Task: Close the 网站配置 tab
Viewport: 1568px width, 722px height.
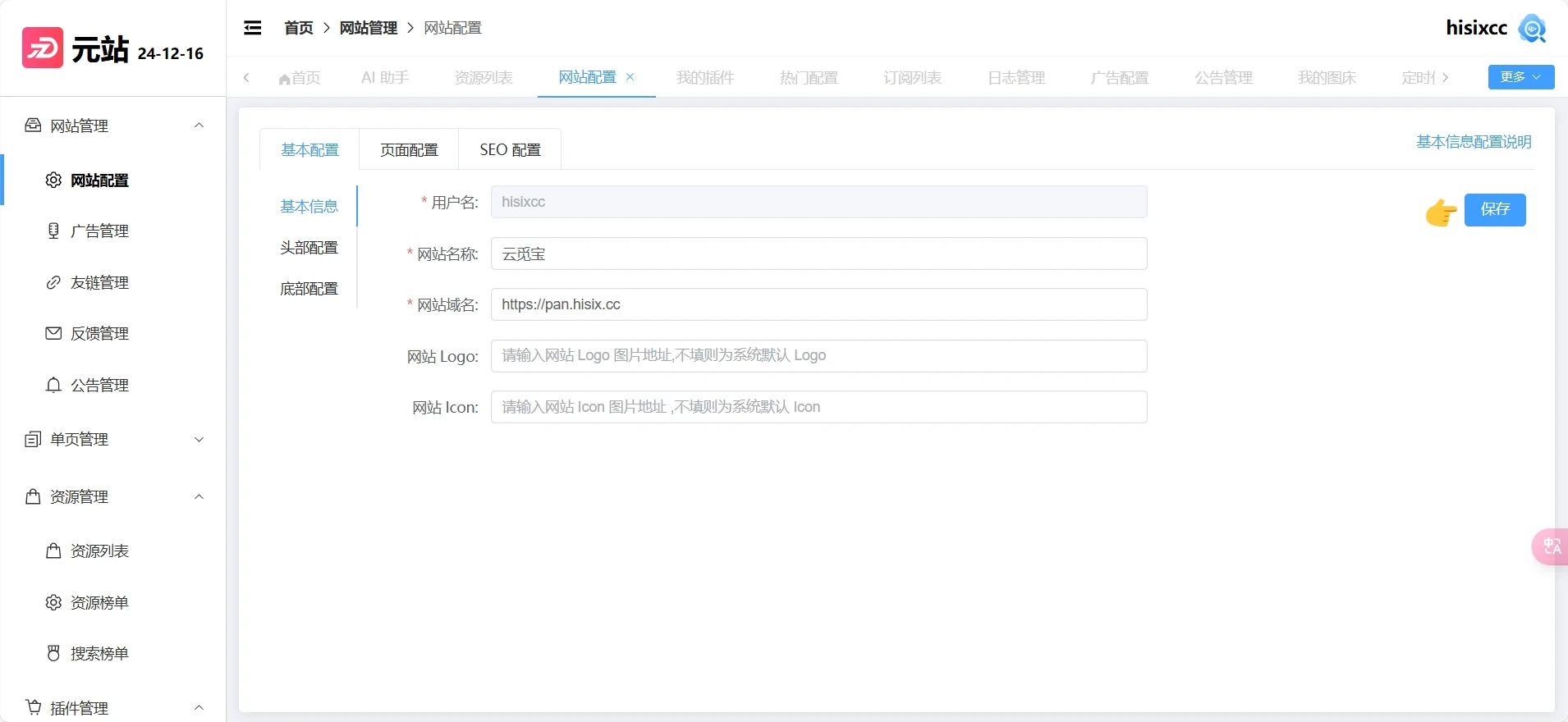Action: coord(630,77)
